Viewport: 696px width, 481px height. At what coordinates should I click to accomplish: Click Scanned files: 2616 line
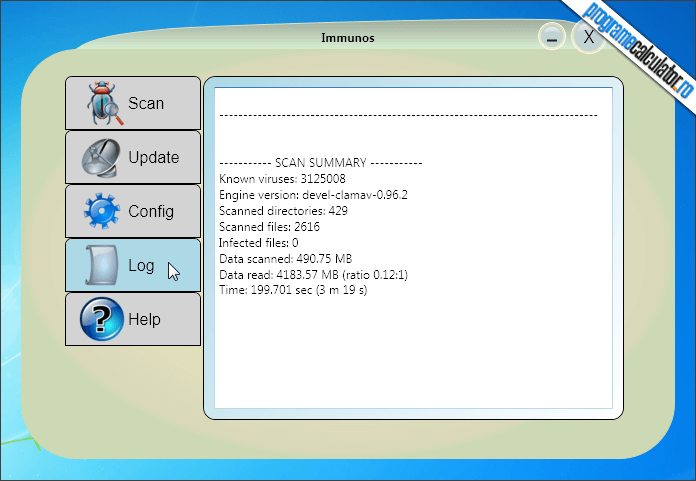pos(269,227)
